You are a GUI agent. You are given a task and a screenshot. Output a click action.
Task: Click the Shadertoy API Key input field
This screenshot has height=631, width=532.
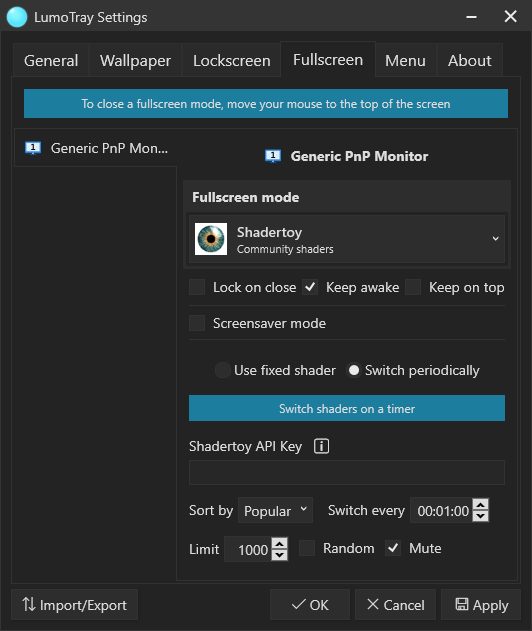pos(347,472)
